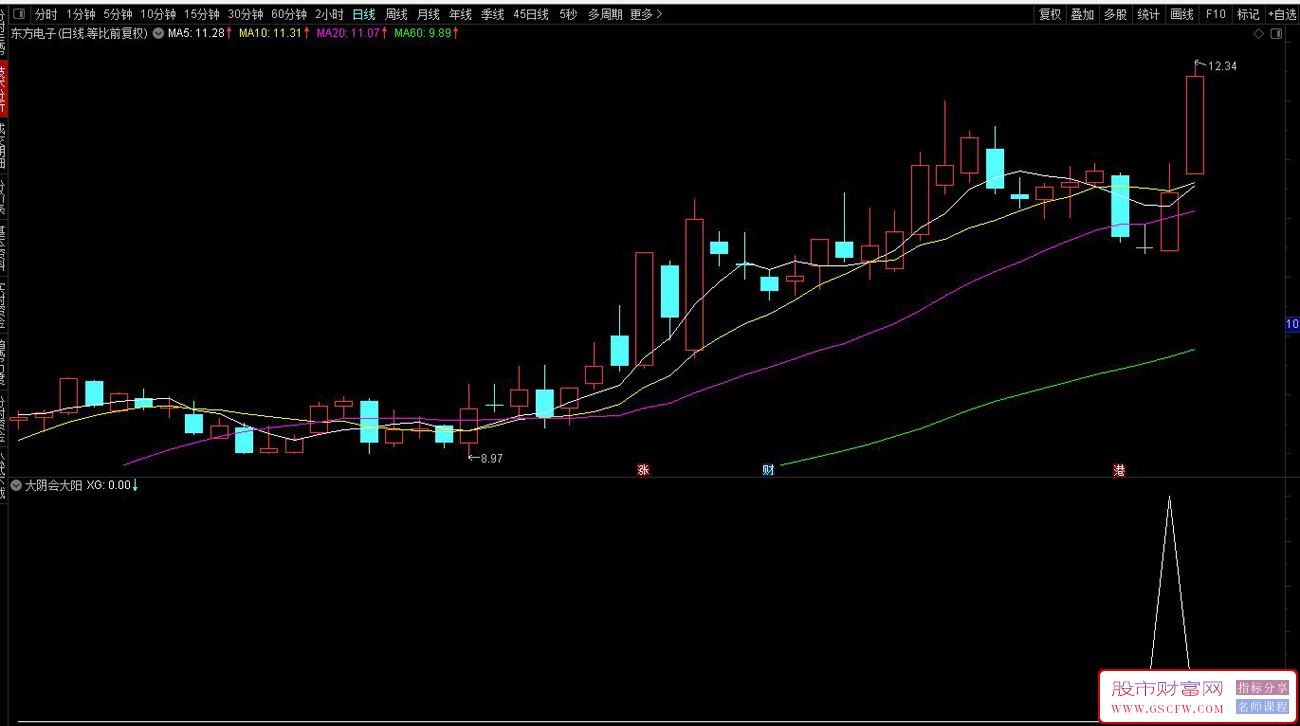Switch to 2小时 period
This screenshot has width=1300, height=726.
329,14
